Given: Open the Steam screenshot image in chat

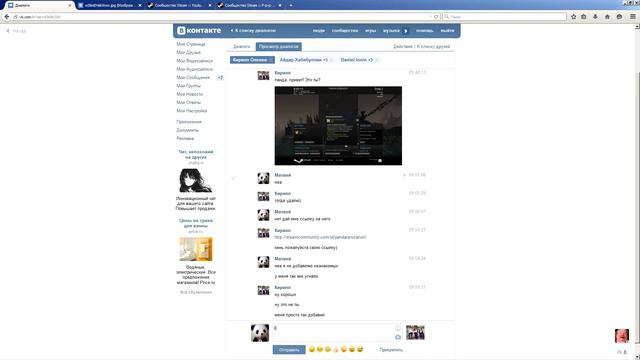Looking at the screenshot, I should pos(338,126).
